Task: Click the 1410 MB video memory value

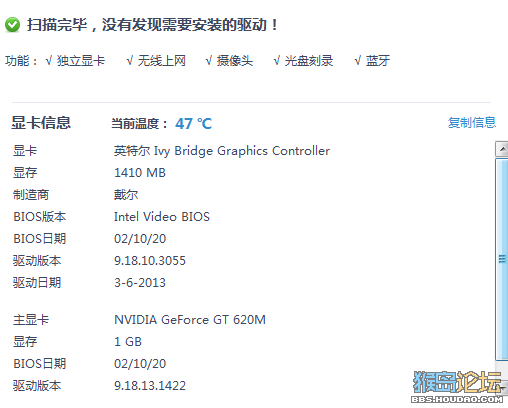Action: (140, 173)
